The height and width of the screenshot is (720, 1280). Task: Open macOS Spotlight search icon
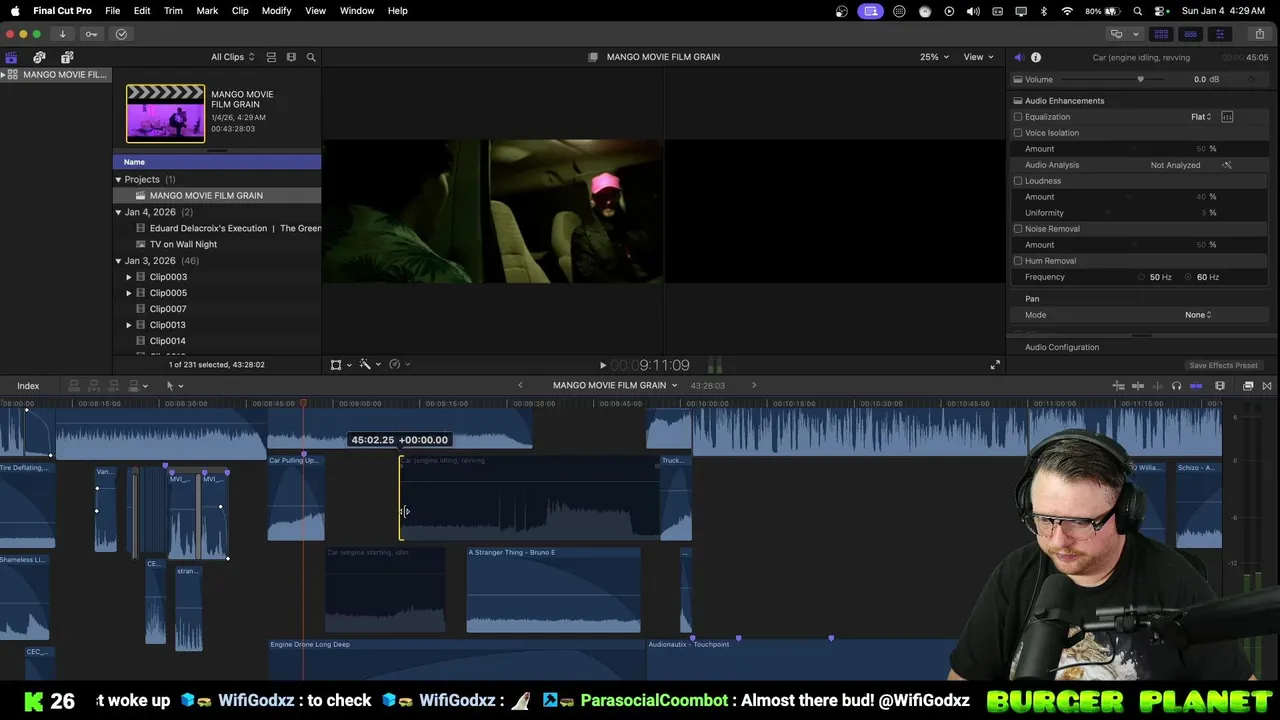[1138, 11]
